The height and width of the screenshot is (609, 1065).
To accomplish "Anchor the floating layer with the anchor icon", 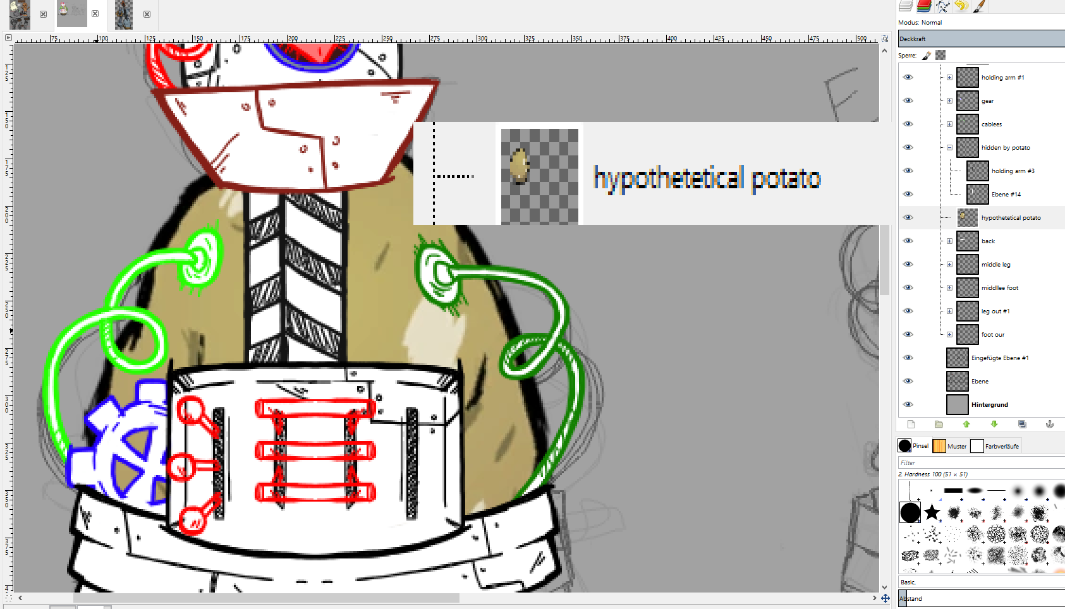I will click(1050, 424).
